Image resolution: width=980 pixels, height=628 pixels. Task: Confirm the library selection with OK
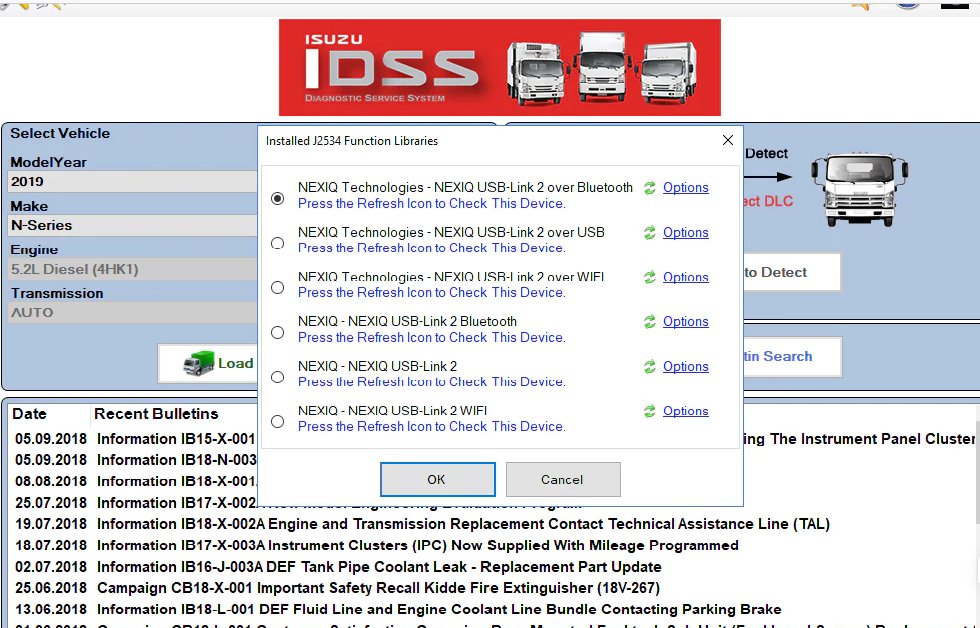(438, 479)
